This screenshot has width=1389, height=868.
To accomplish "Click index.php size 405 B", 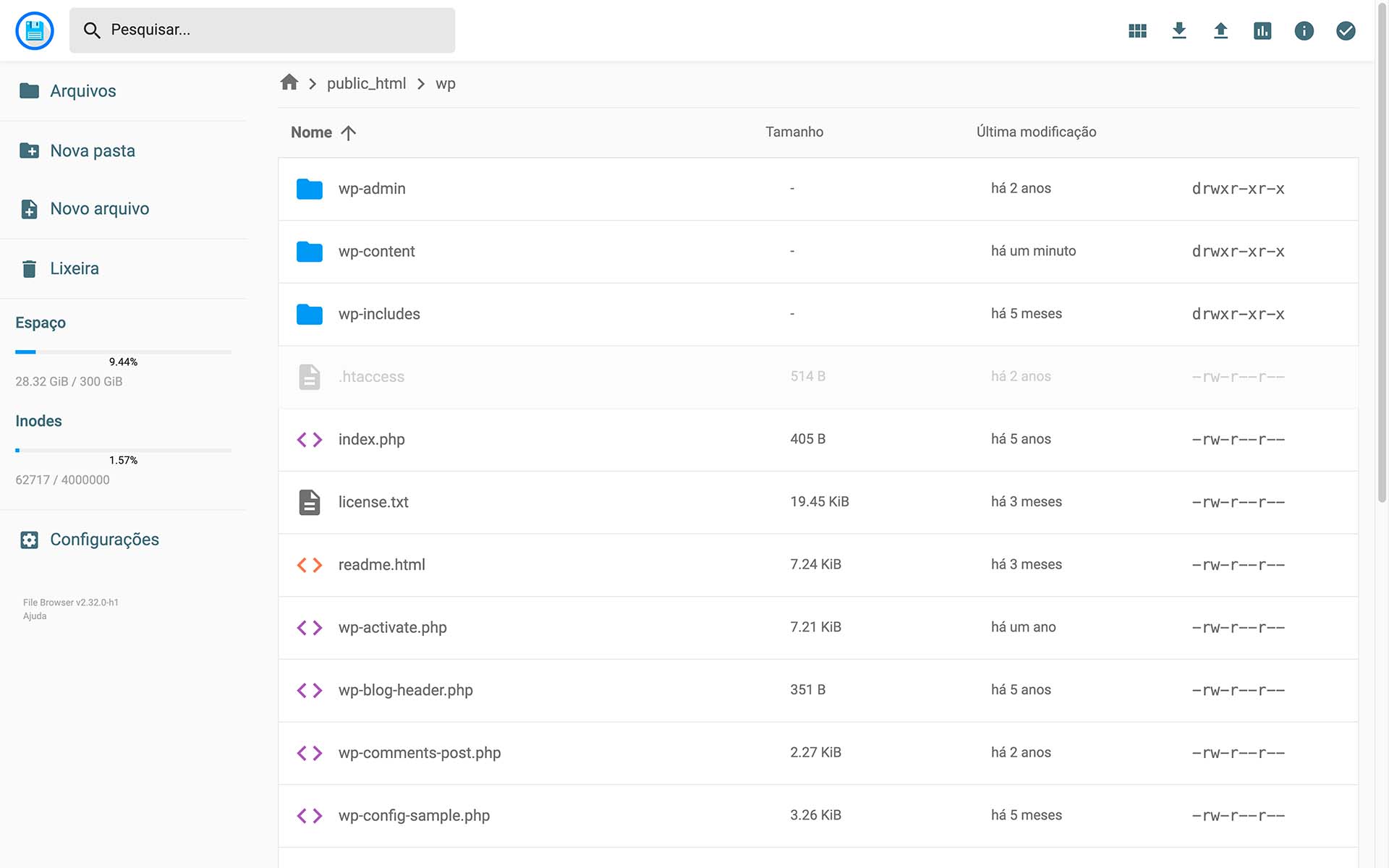I will coord(807,439).
